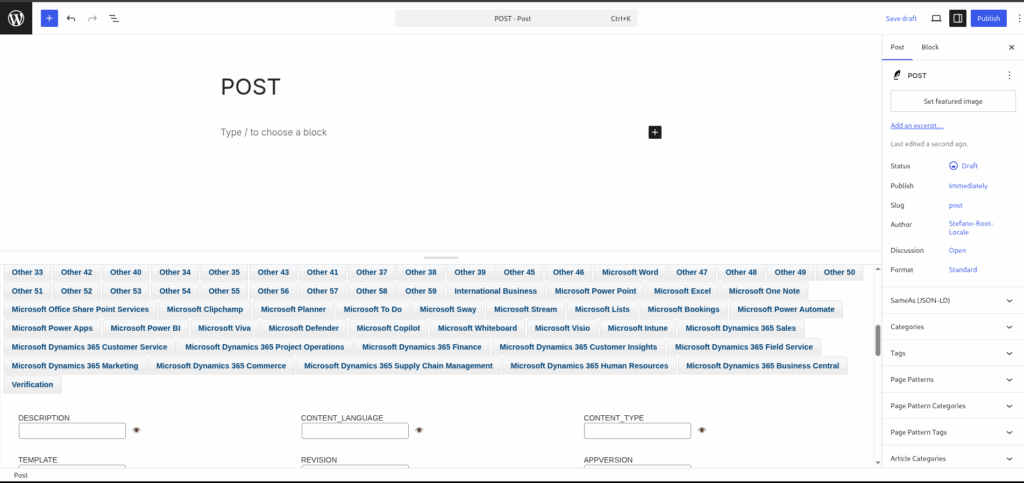The width and height of the screenshot is (1024, 483).
Task: Toggle the settings sidebar icon
Action: click(957, 18)
